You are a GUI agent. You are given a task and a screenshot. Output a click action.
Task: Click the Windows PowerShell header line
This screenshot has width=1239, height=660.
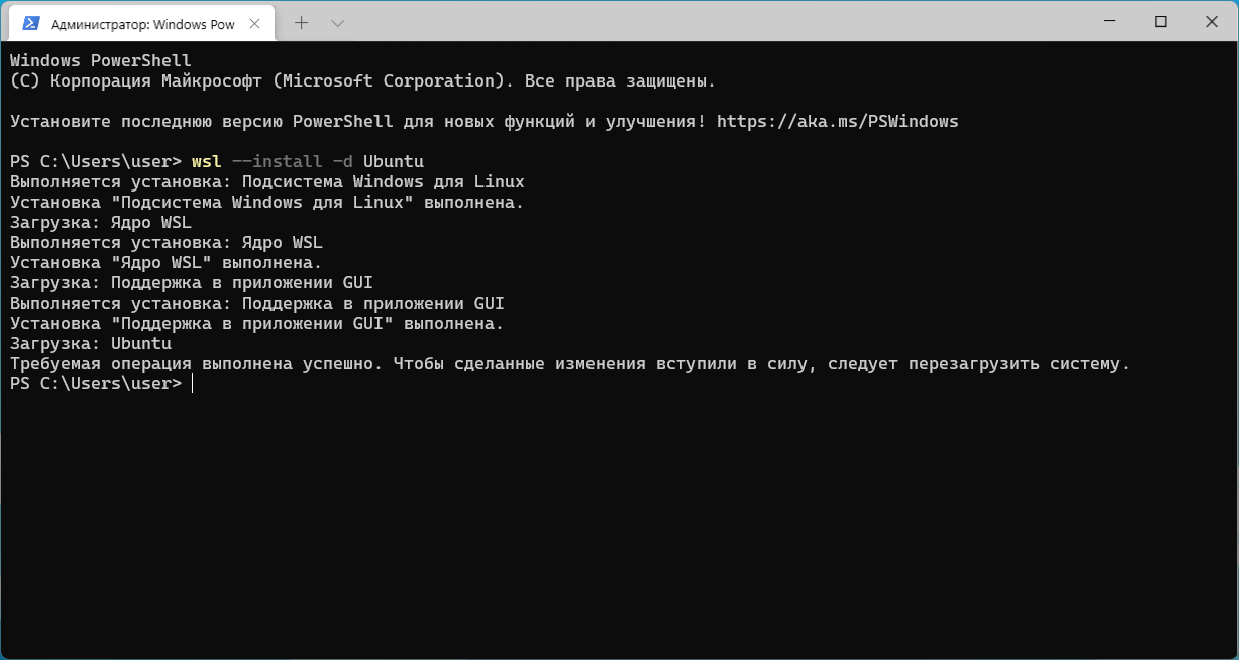click(100, 61)
